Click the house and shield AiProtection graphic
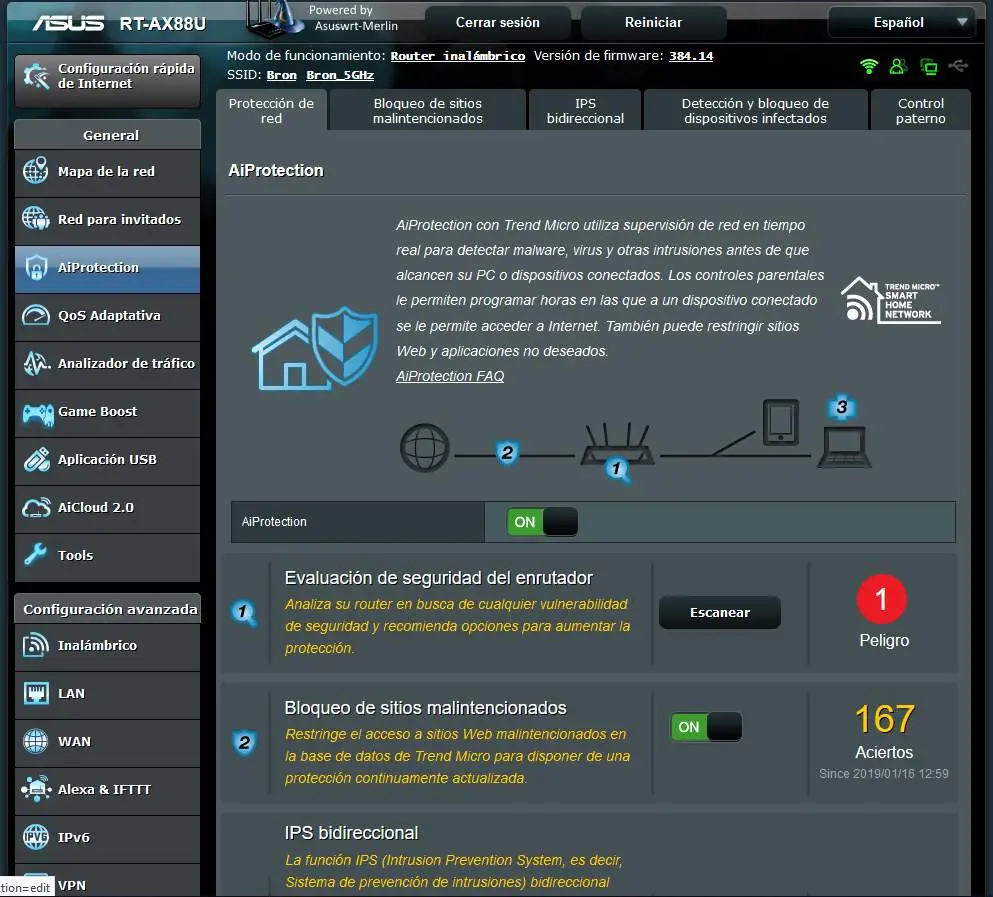The image size is (993, 897). (x=315, y=348)
